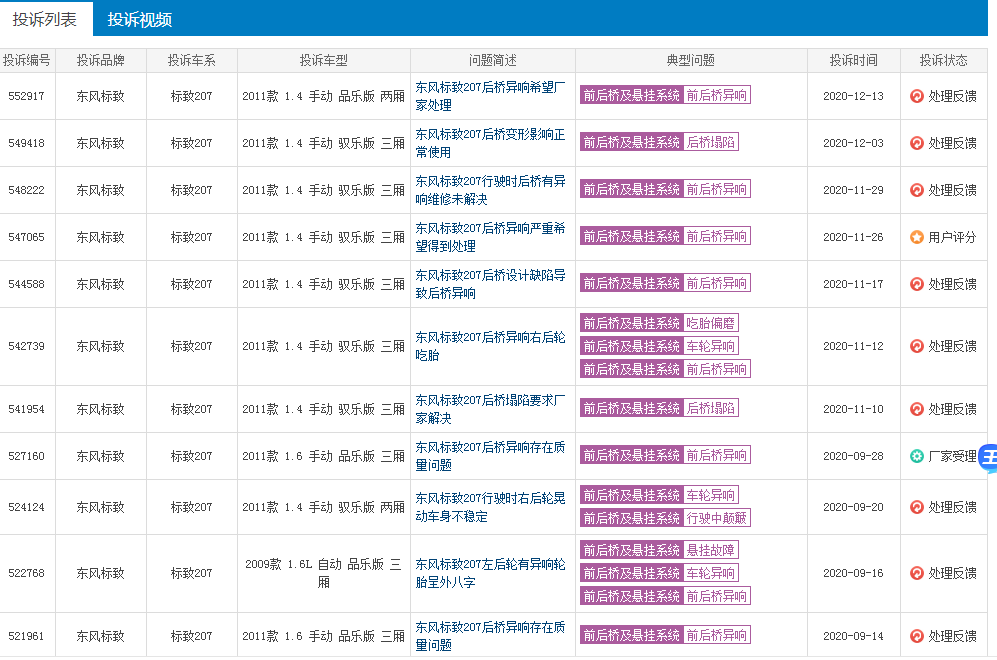Click the 吃胎偏磨 tag in row 542739
Image resolution: width=997 pixels, height=660 pixels.
pos(711,323)
